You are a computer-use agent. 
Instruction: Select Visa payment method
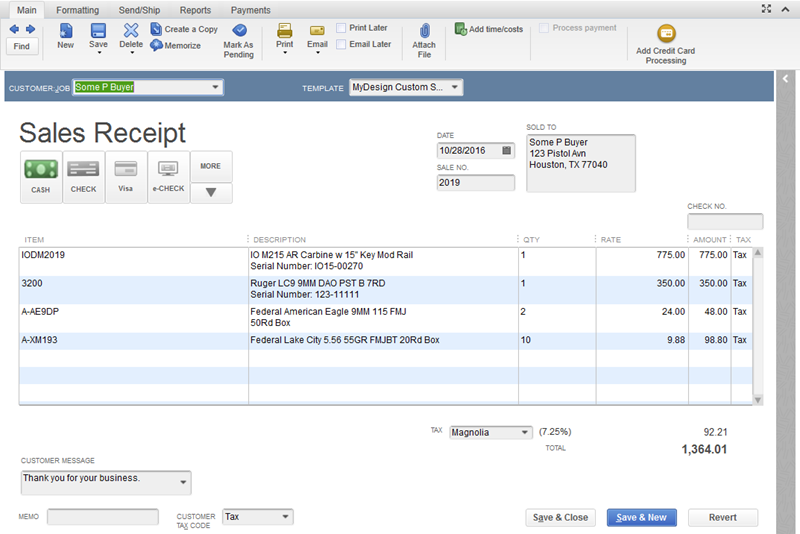126,177
